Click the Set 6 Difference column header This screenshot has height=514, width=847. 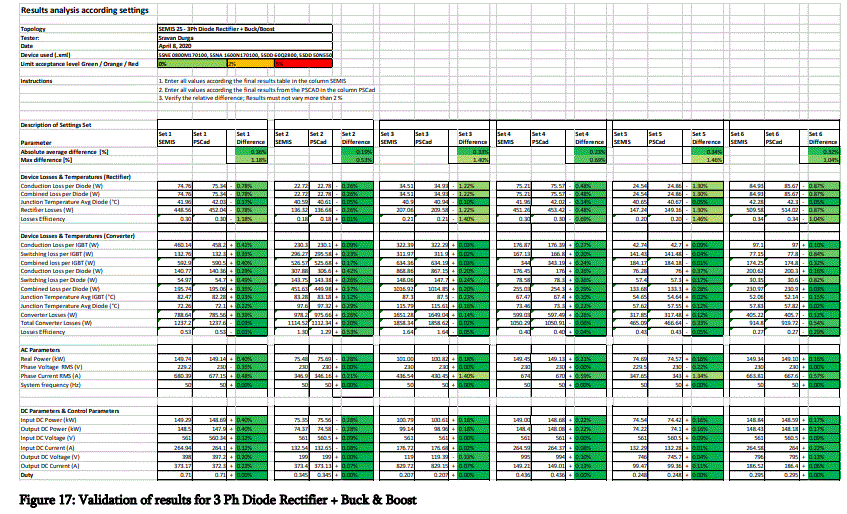coord(824,138)
